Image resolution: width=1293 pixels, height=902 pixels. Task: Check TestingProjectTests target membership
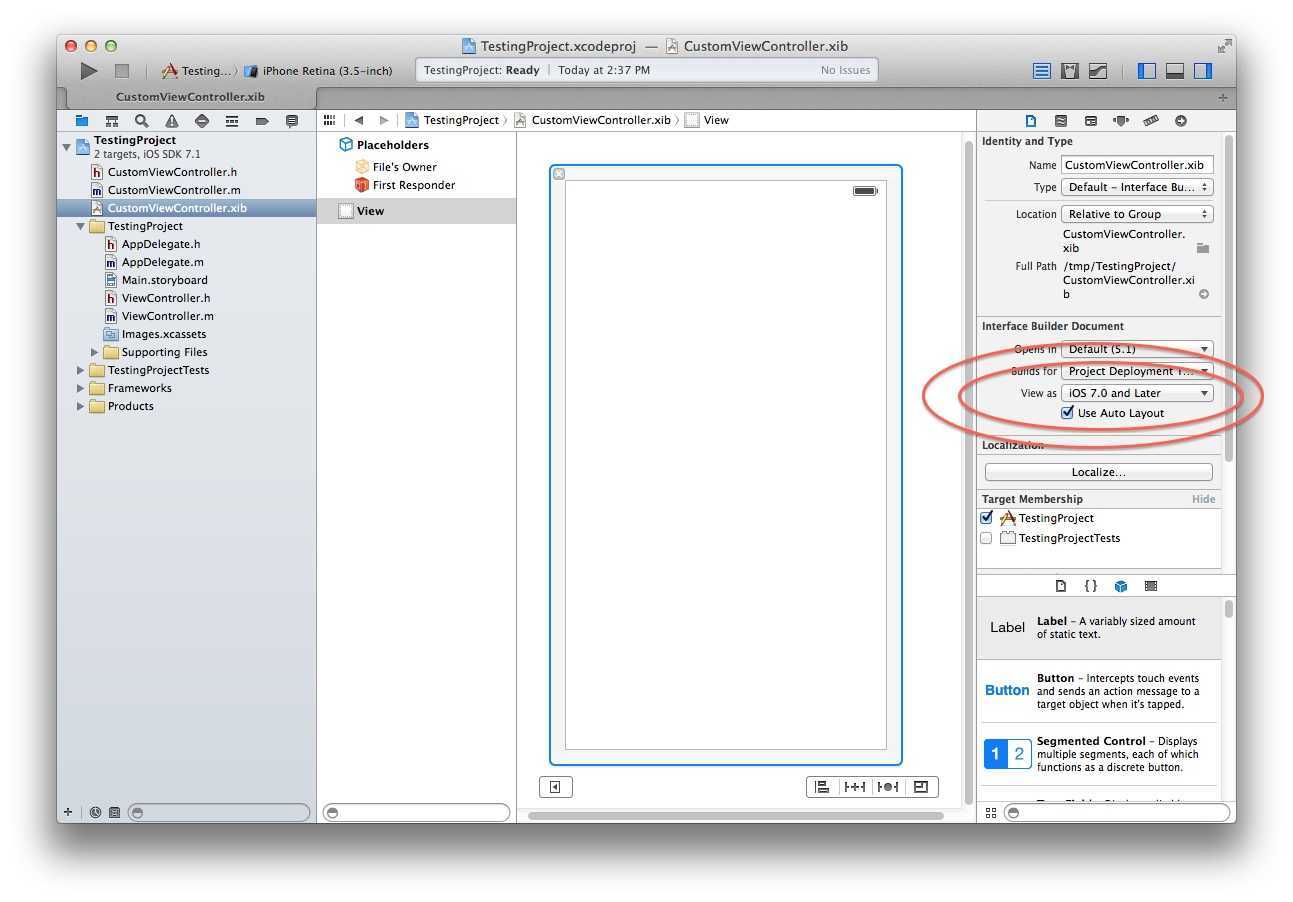click(x=987, y=538)
